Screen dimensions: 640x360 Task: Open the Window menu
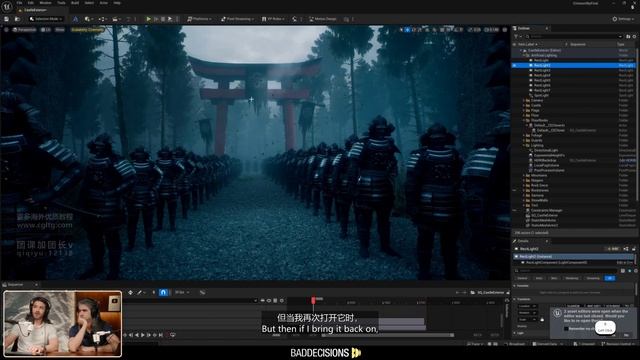pos(45,3)
